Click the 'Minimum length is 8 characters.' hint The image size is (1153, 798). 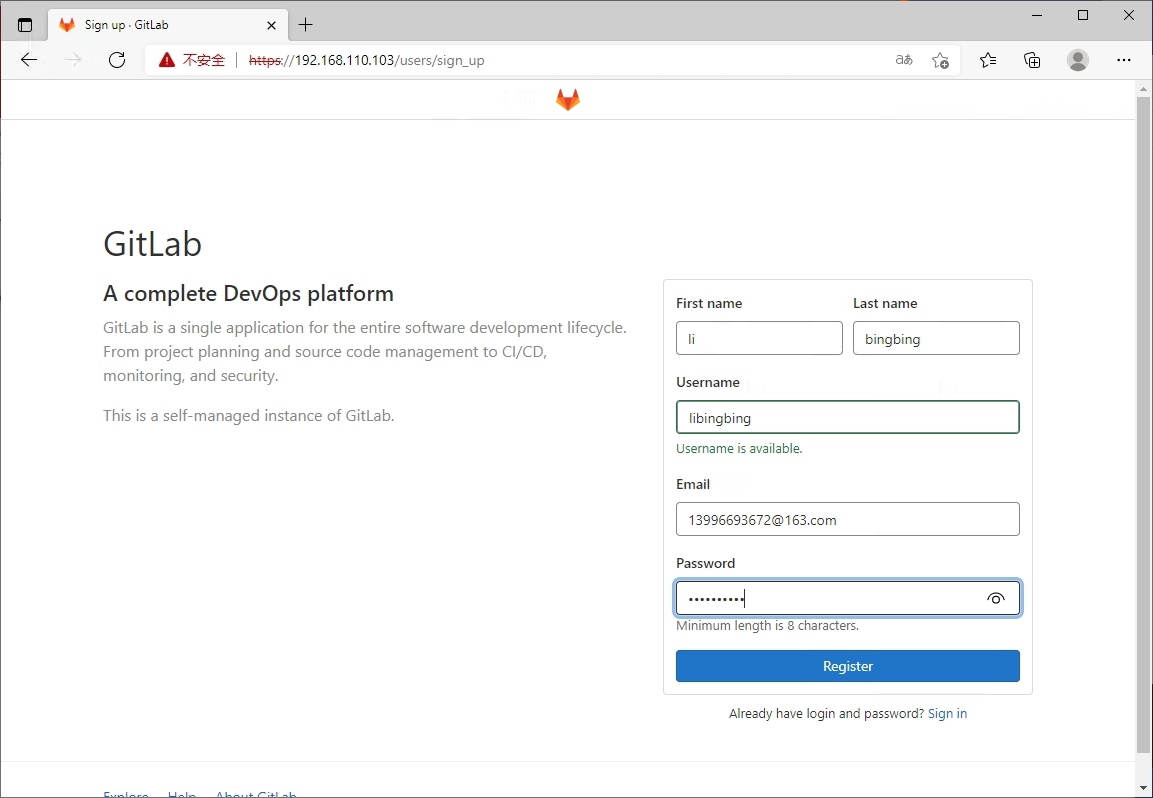pyautogui.click(x=767, y=626)
